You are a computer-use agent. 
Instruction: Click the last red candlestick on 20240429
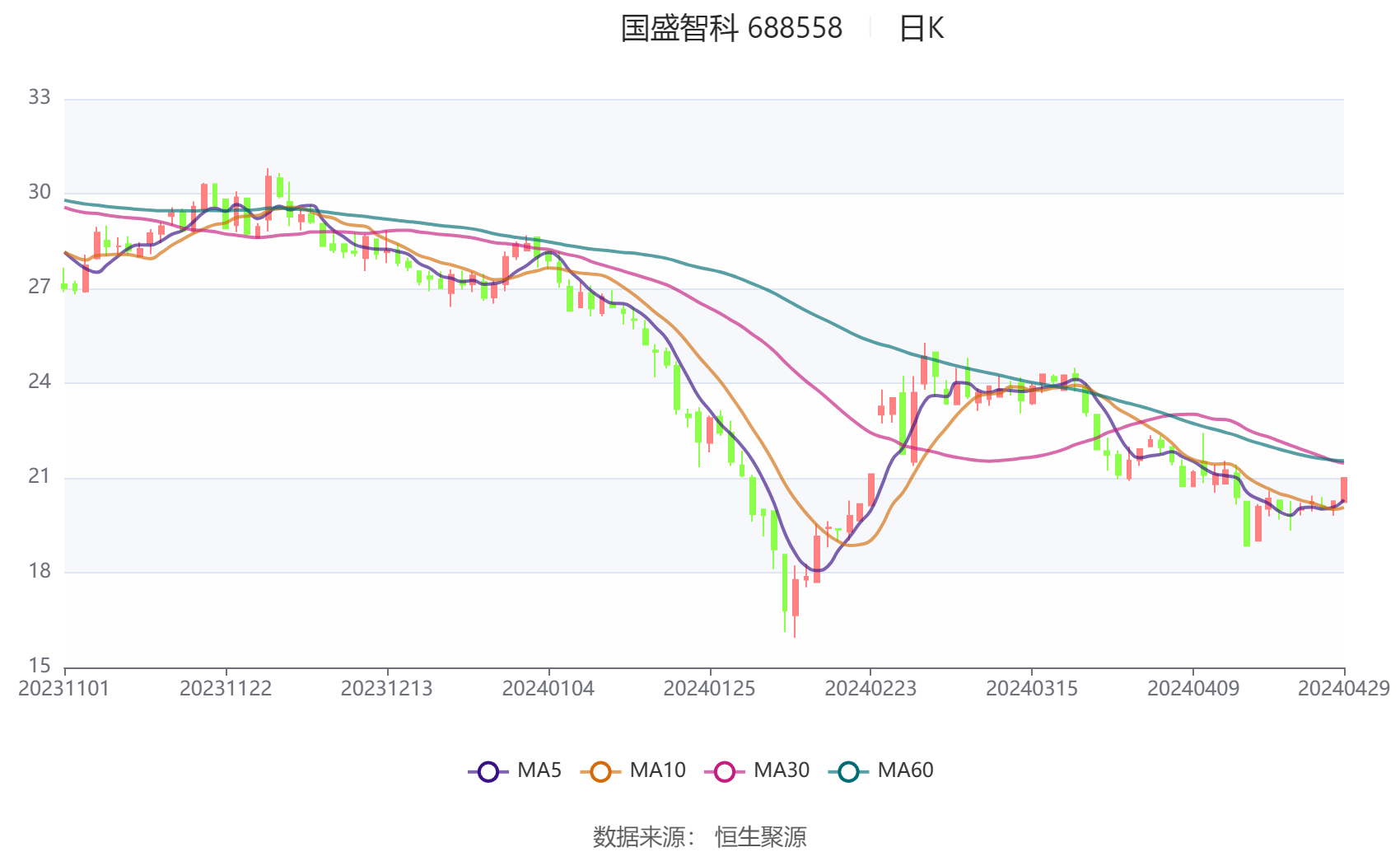click(x=1344, y=489)
